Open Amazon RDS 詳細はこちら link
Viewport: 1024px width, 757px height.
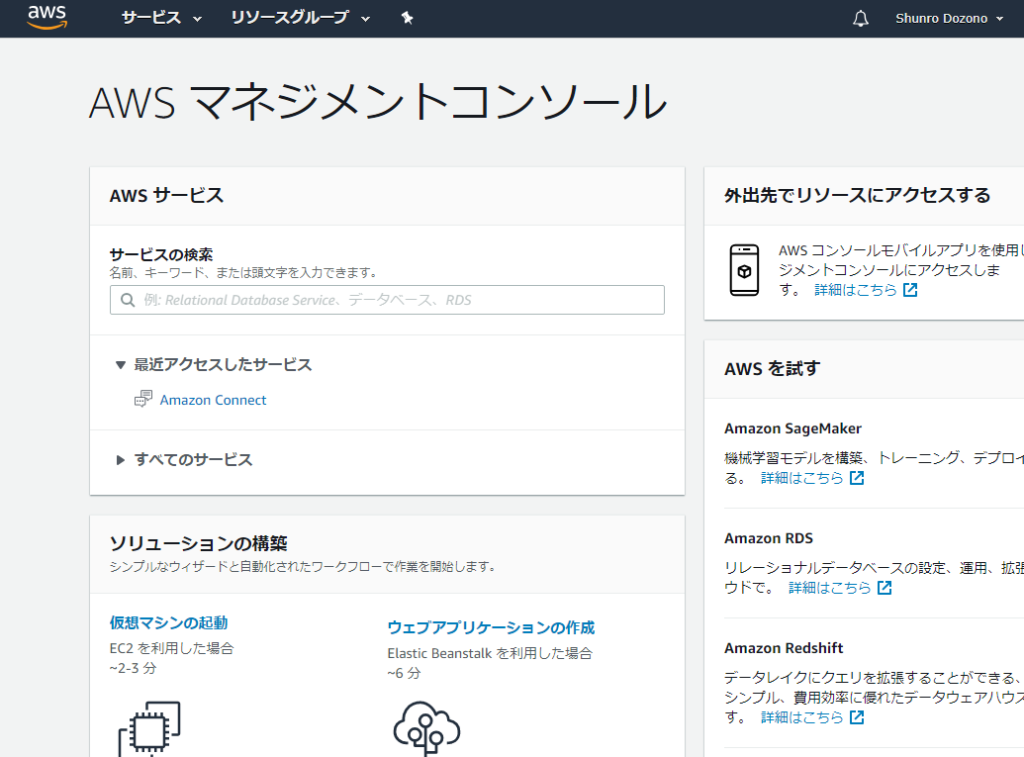click(x=829, y=588)
